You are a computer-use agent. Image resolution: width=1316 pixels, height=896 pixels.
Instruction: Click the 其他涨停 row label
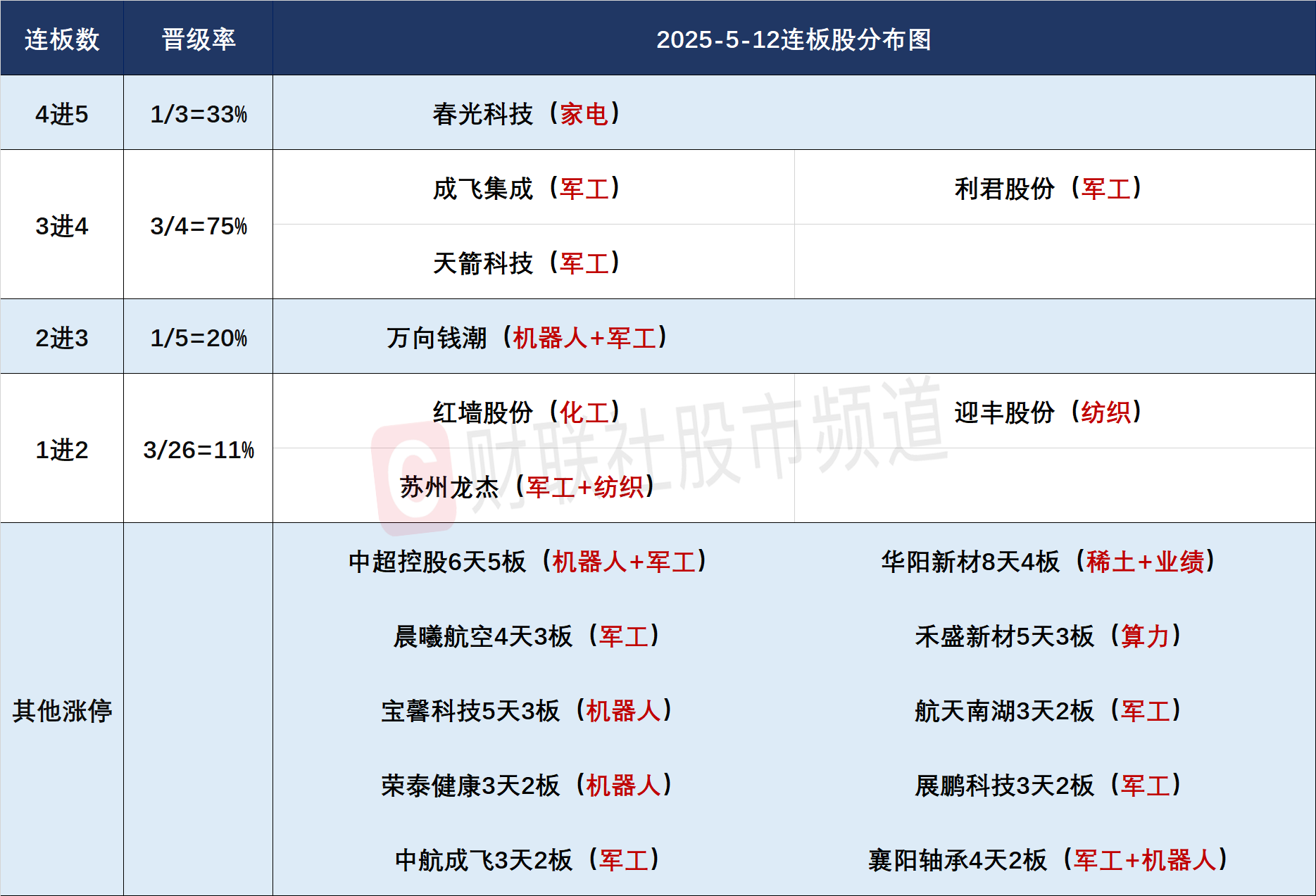62,710
